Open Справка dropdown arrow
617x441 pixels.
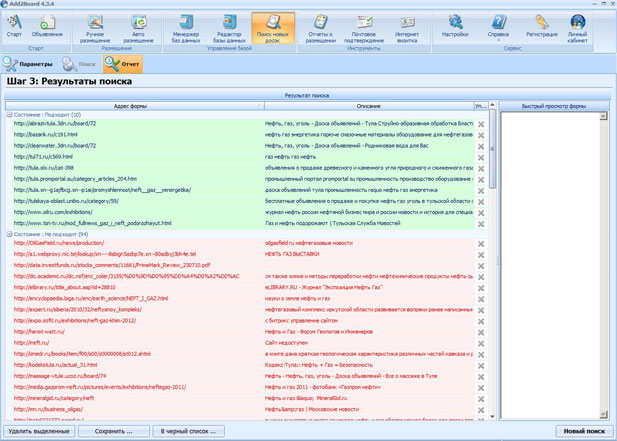click(x=498, y=40)
